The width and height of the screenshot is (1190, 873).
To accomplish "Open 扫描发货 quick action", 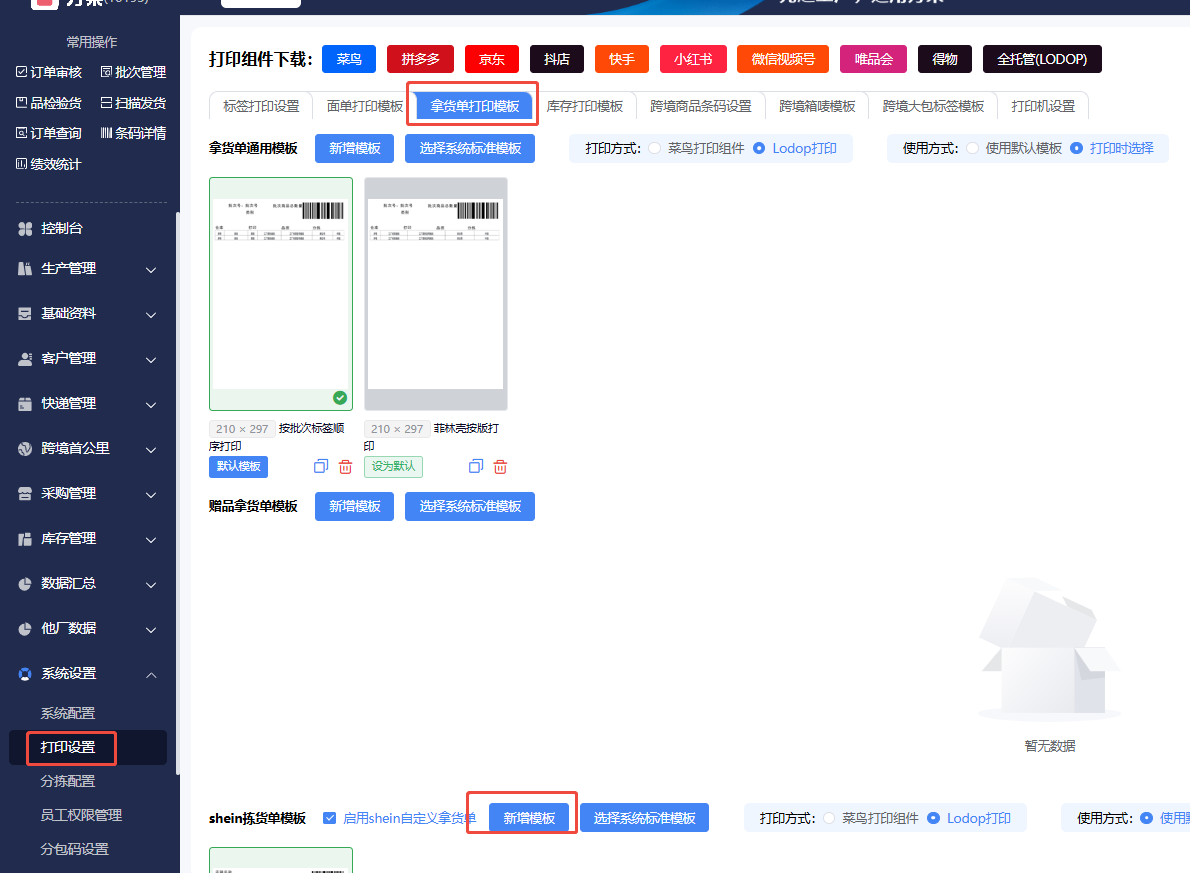I will point(134,102).
